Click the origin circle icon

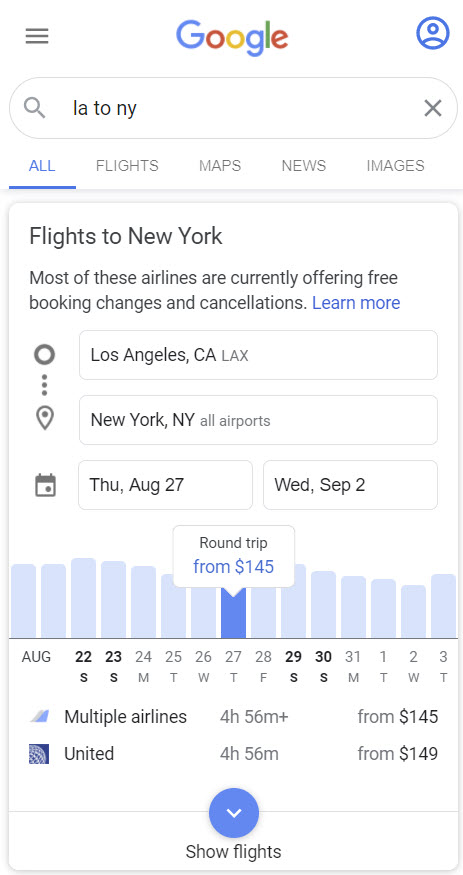45,354
